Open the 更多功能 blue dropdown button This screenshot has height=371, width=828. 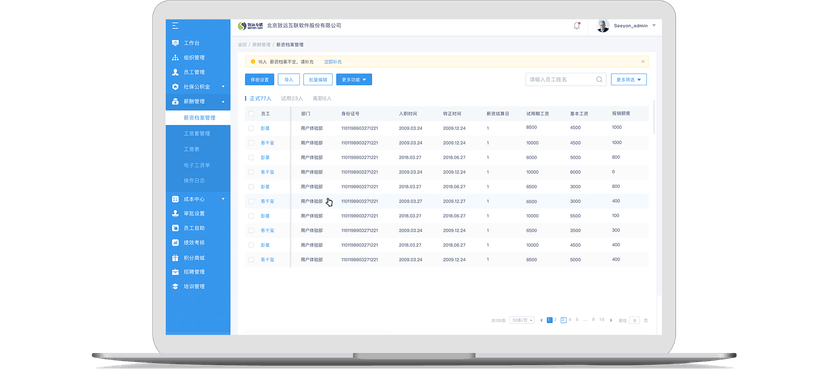tap(354, 80)
